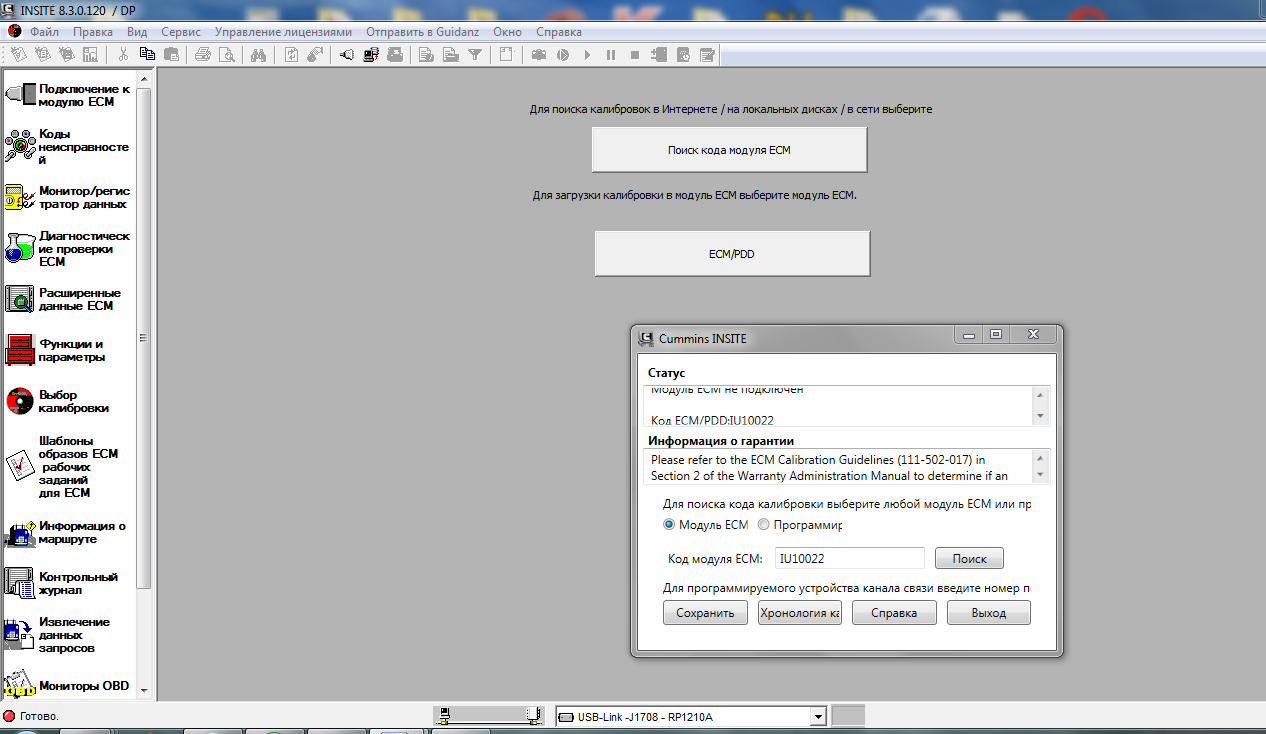
Task: Open Диагностические проверки ECM in sidebar
Action: point(68,248)
